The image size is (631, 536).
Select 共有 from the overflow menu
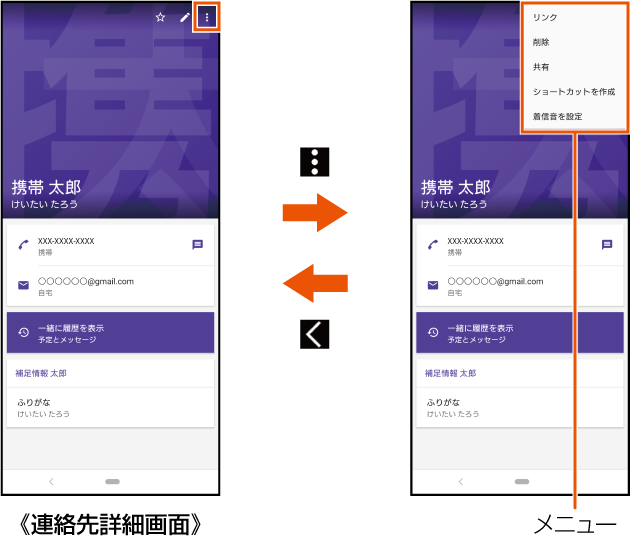pyautogui.click(x=541, y=67)
